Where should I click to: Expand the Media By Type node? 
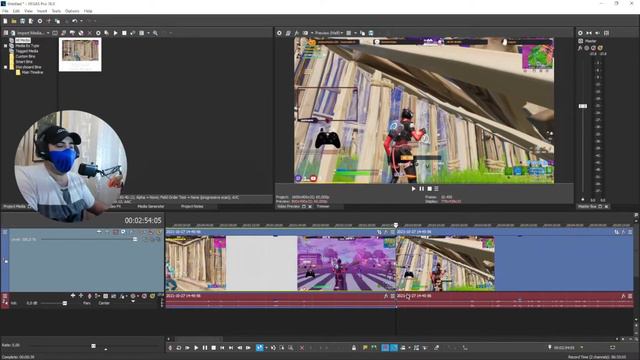tap(6, 46)
